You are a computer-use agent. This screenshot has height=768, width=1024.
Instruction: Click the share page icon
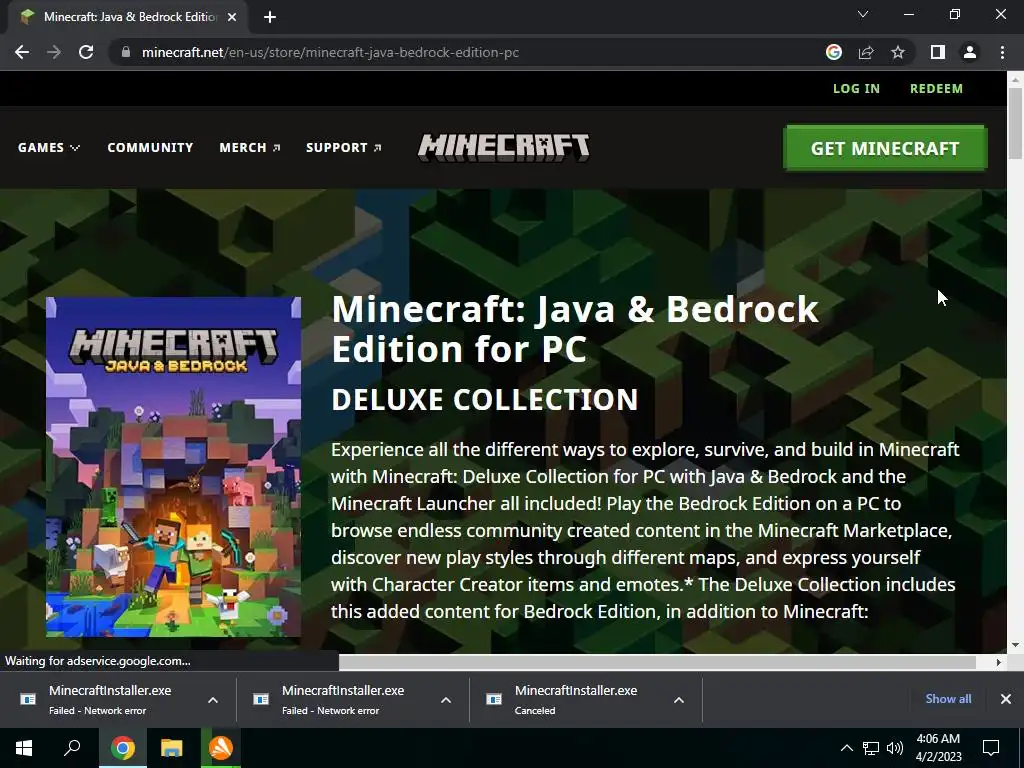(x=866, y=52)
